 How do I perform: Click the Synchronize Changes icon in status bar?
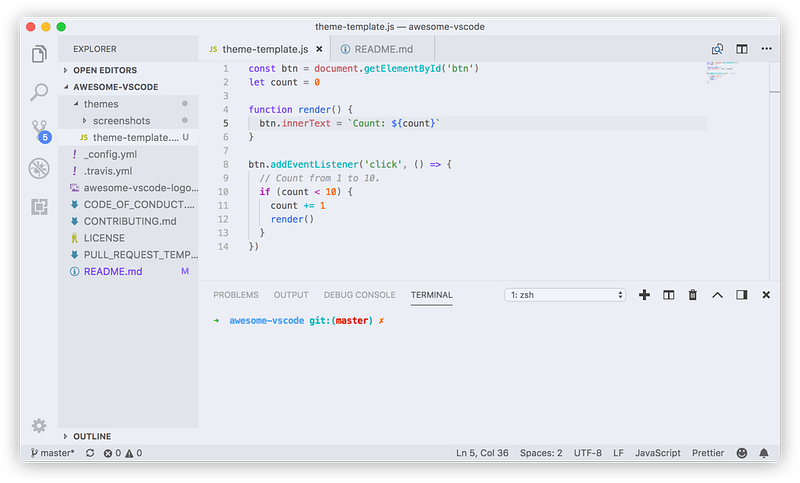click(x=90, y=453)
